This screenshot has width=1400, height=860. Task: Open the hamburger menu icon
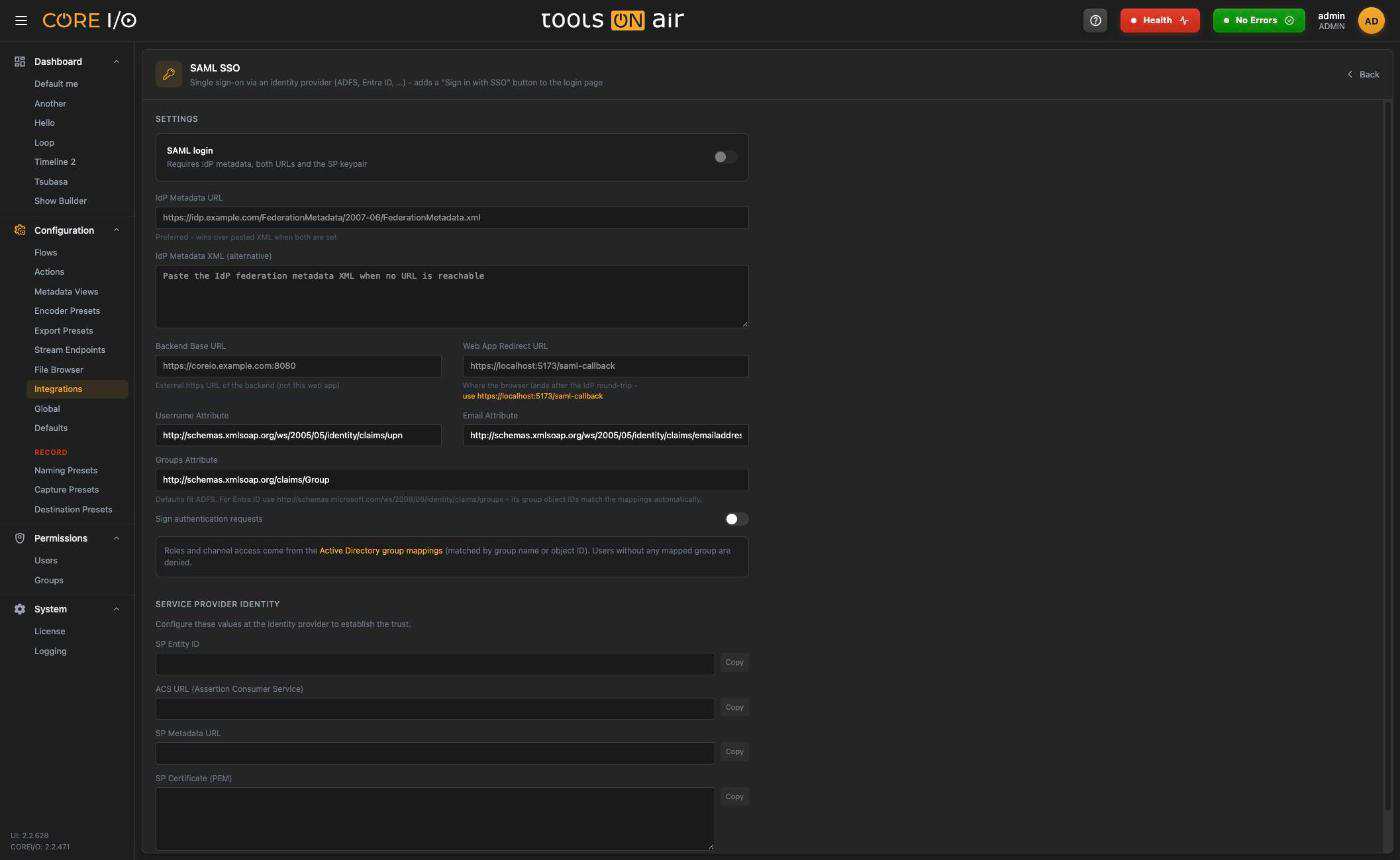pos(21,20)
